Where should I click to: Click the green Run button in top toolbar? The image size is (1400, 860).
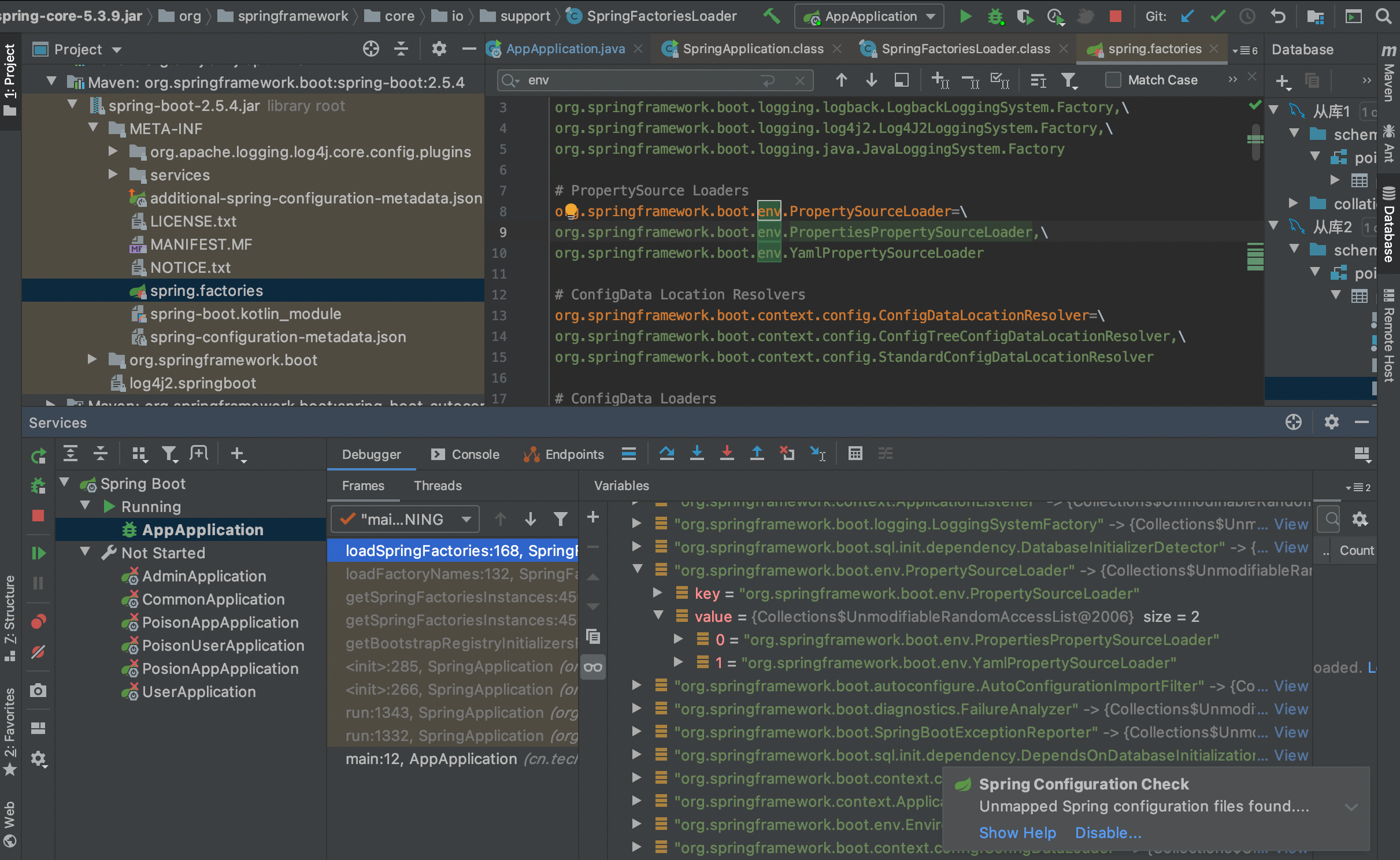click(x=965, y=16)
